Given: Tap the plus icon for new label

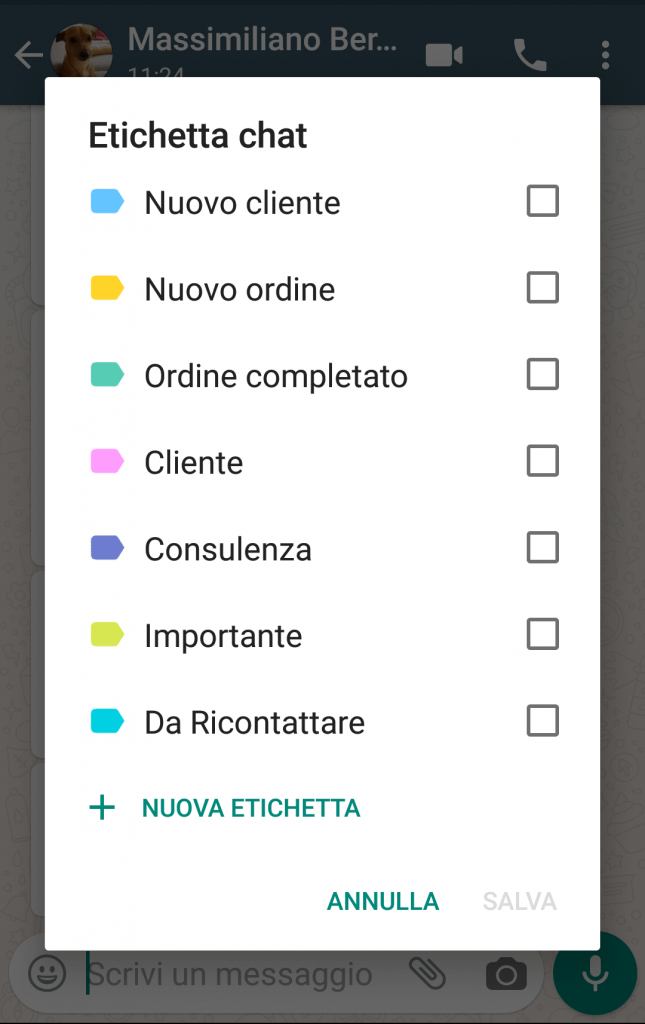Looking at the screenshot, I should click(x=102, y=808).
